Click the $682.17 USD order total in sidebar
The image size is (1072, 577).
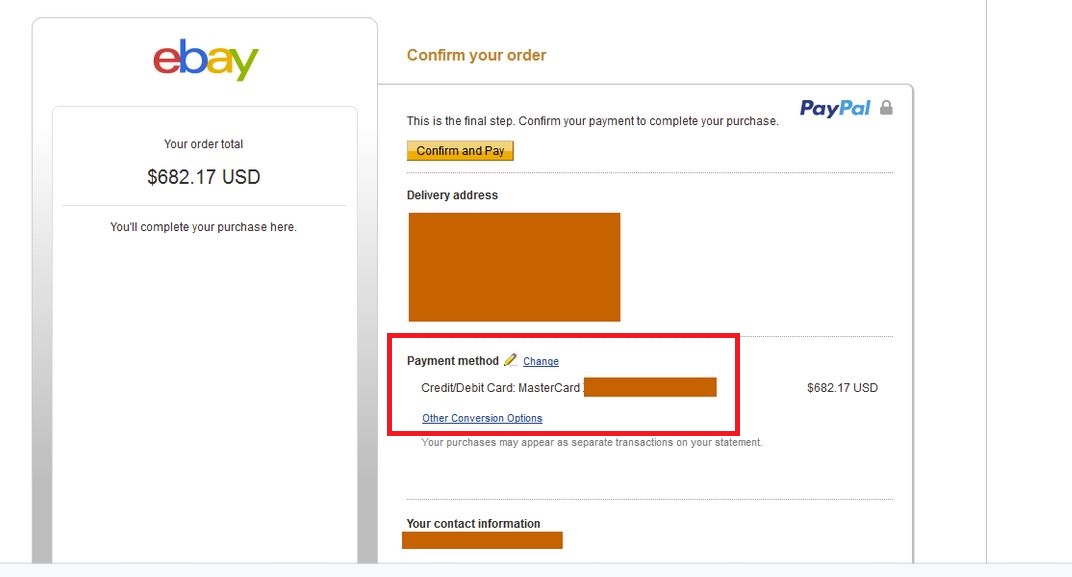tap(204, 177)
